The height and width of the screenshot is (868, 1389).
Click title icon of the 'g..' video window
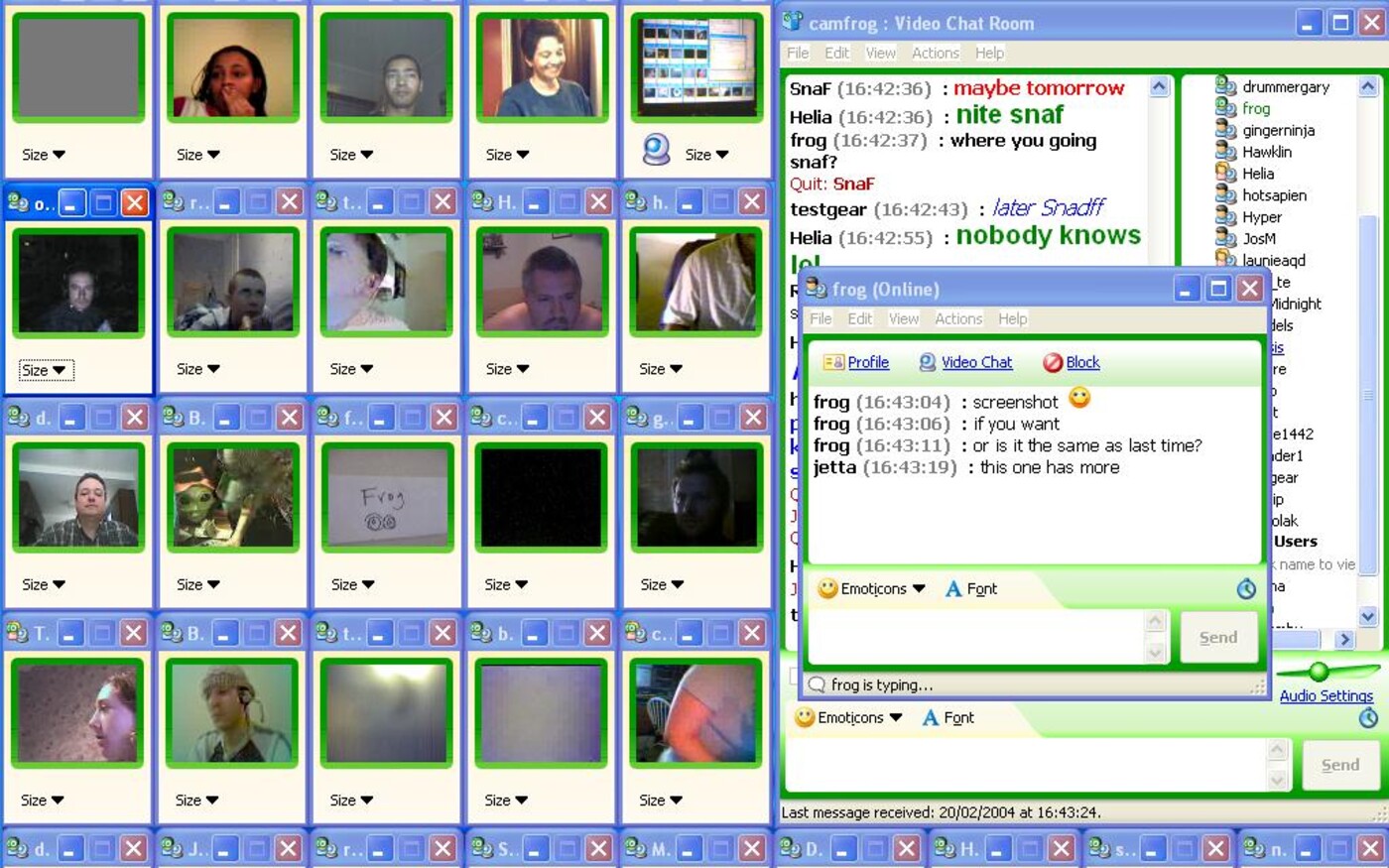637,419
